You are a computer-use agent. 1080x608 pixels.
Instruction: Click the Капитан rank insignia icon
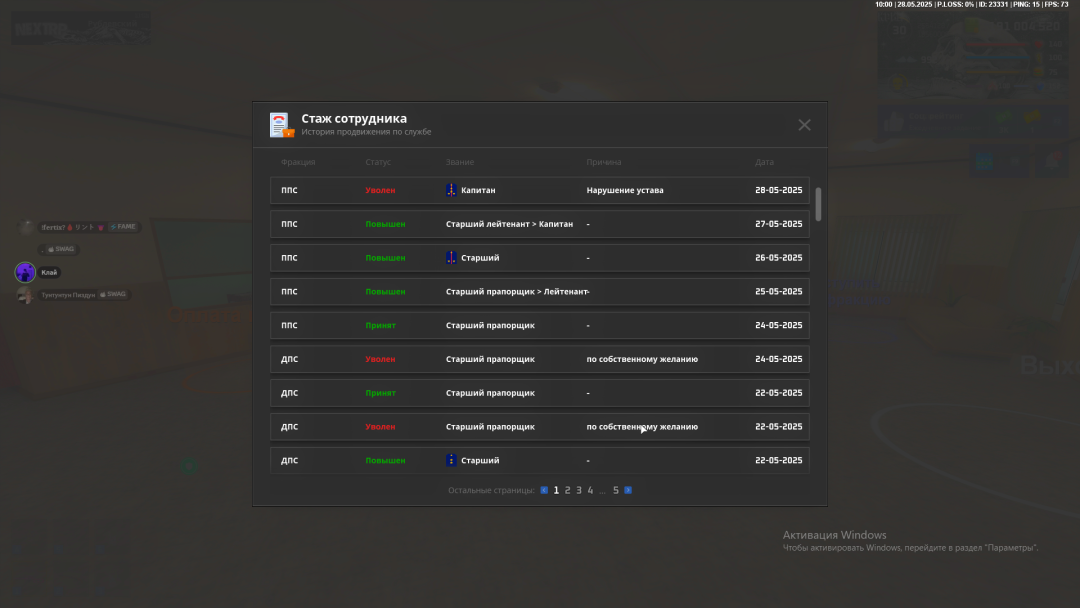(451, 190)
